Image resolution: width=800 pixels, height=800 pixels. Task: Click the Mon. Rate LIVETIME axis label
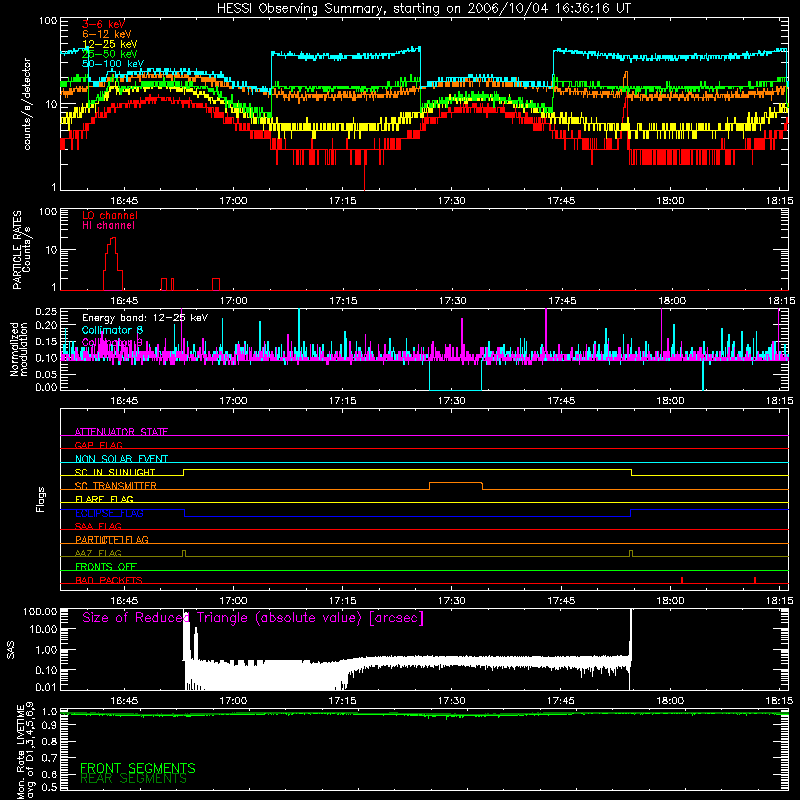[26, 751]
